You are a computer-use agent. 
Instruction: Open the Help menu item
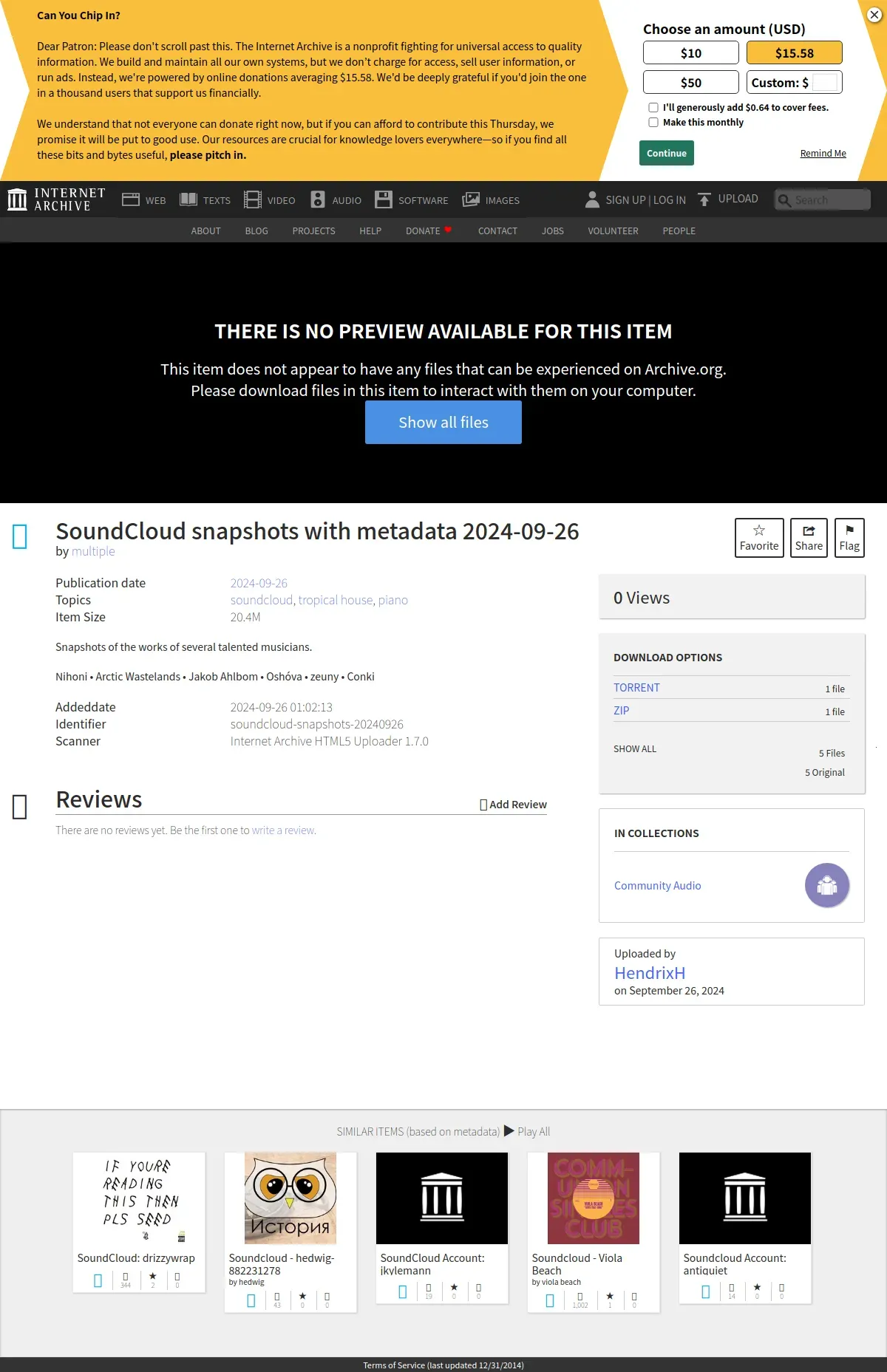(370, 231)
